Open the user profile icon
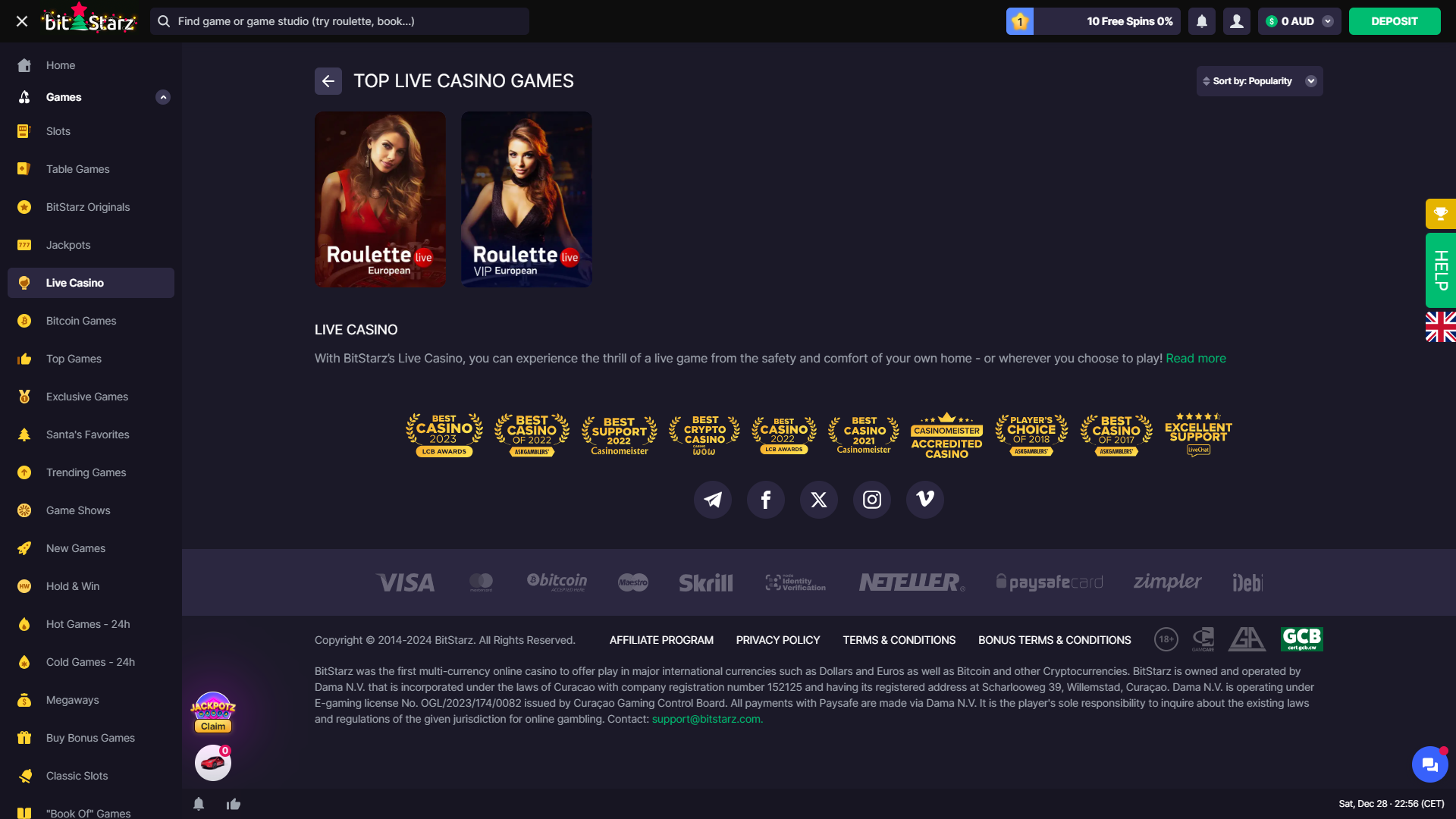 click(x=1237, y=21)
